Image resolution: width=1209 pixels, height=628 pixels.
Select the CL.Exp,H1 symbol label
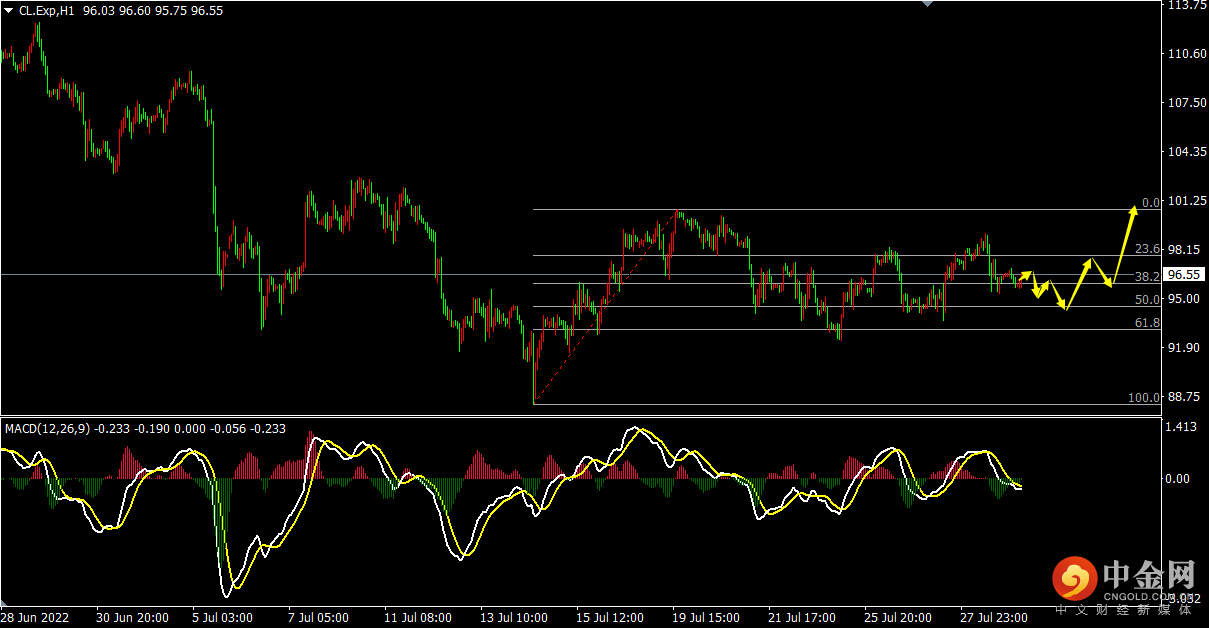[x=47, y=10]
